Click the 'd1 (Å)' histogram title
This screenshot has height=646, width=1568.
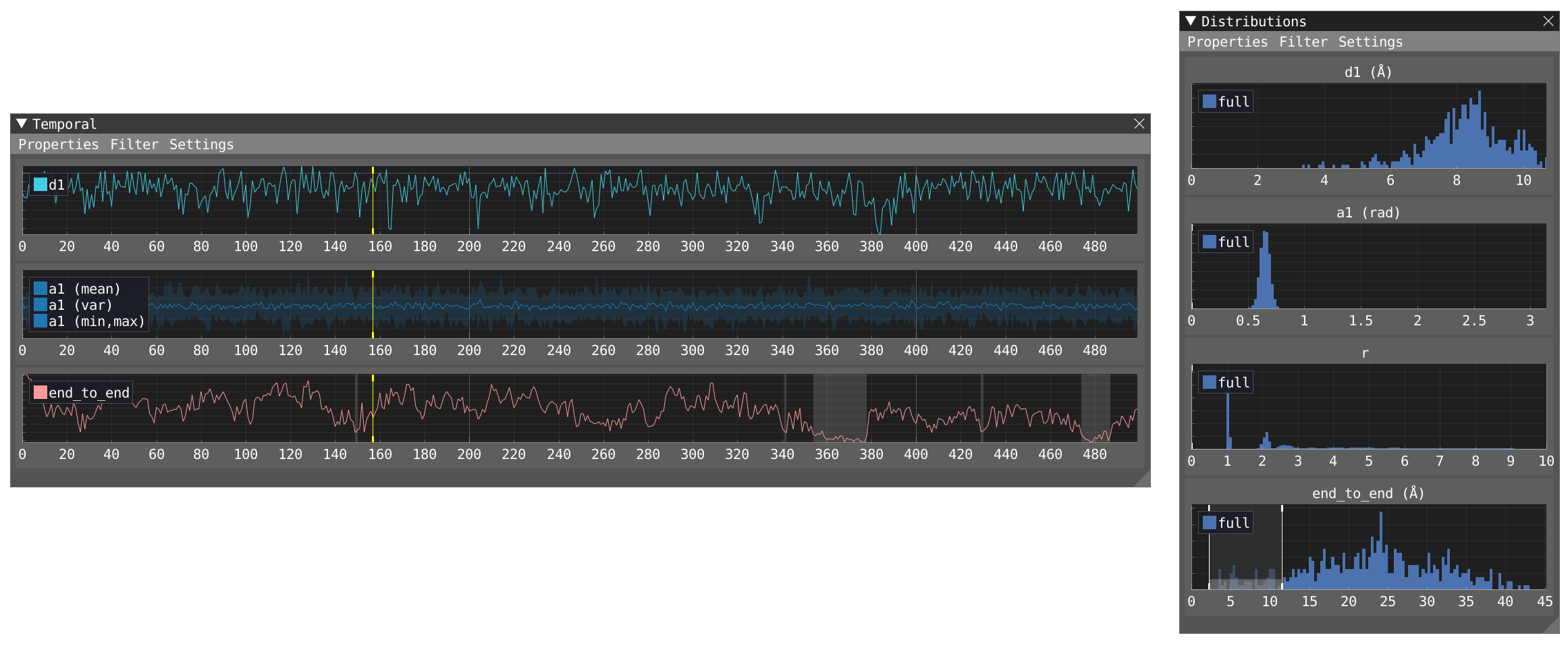[1368, 72]
